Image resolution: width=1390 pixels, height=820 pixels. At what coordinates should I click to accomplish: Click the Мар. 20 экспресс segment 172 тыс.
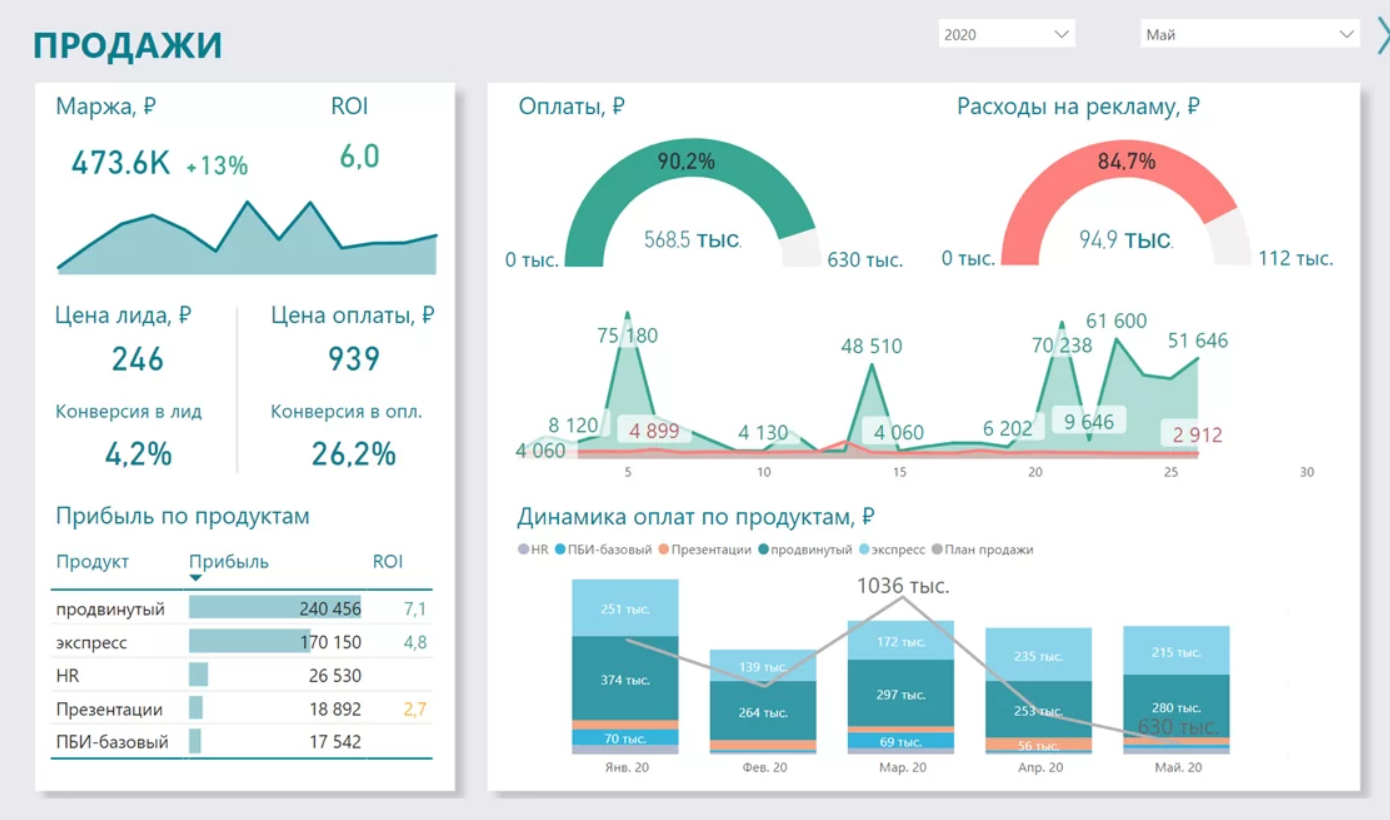click(x=901, y=640)
